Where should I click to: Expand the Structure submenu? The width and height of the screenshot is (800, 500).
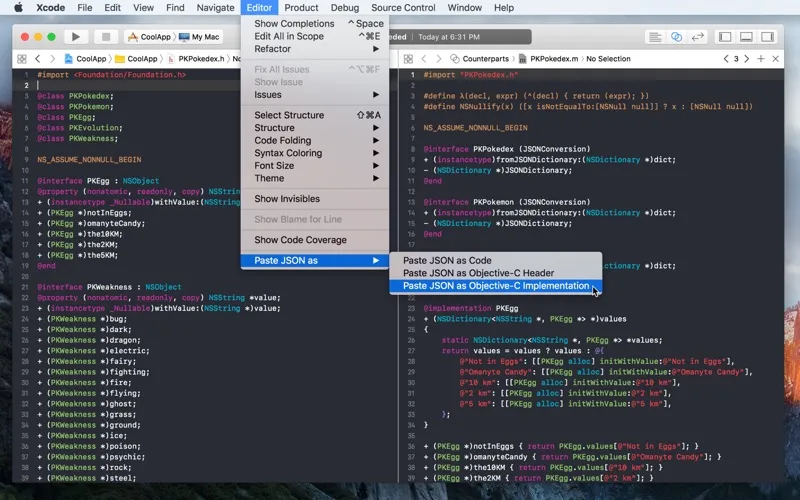click(315, 128)
